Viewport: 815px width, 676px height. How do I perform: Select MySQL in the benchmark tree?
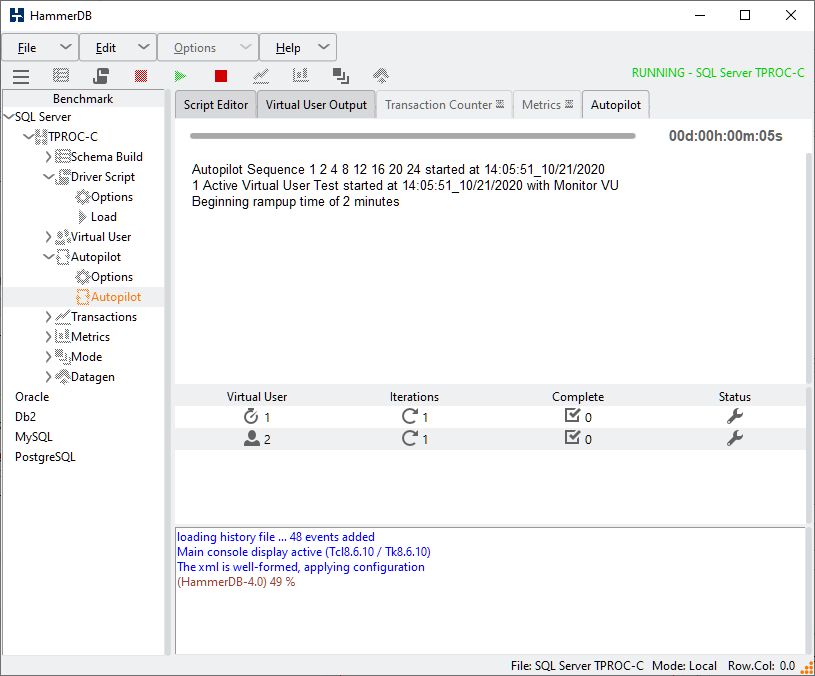34,437
